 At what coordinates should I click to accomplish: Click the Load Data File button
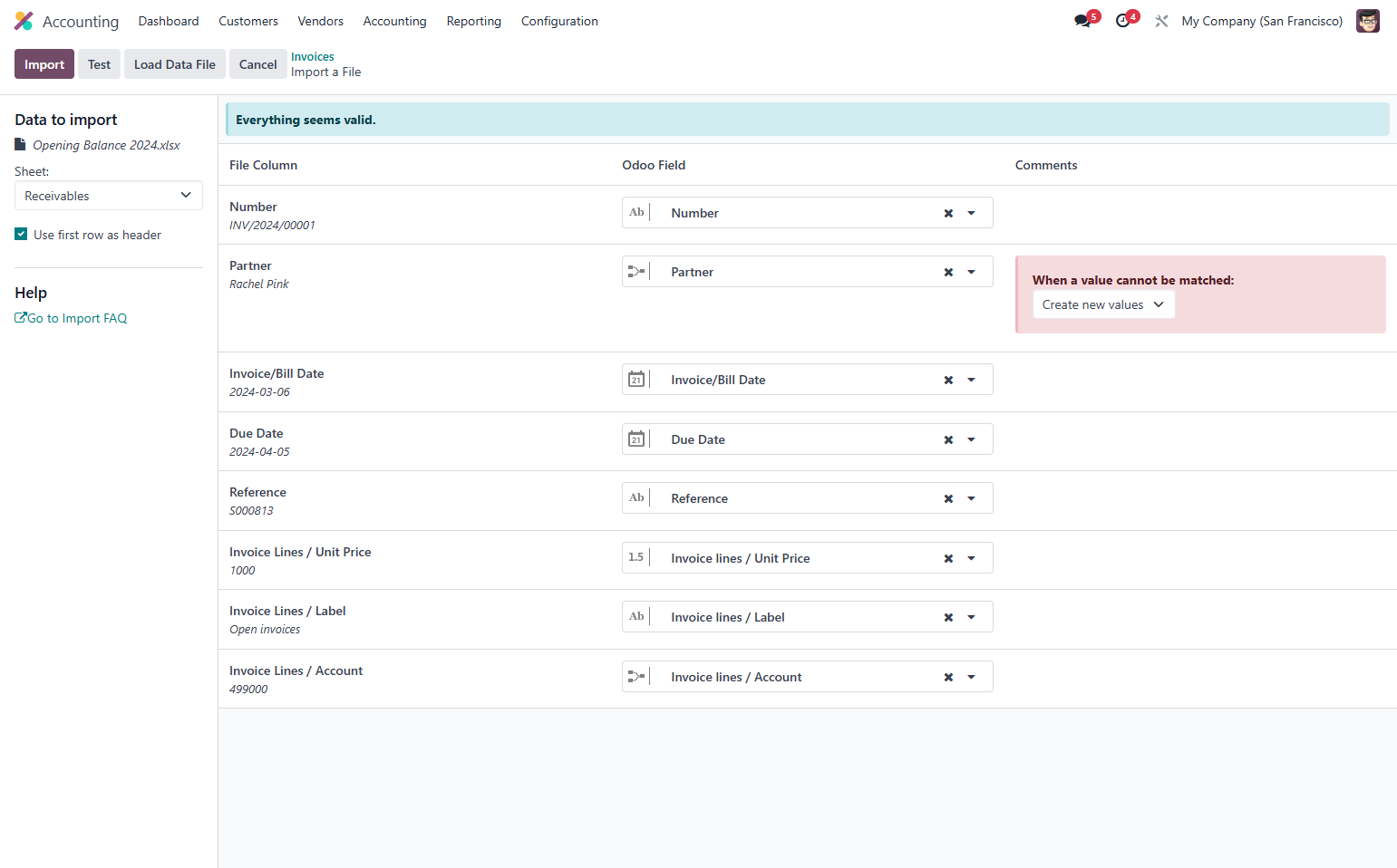175,64
